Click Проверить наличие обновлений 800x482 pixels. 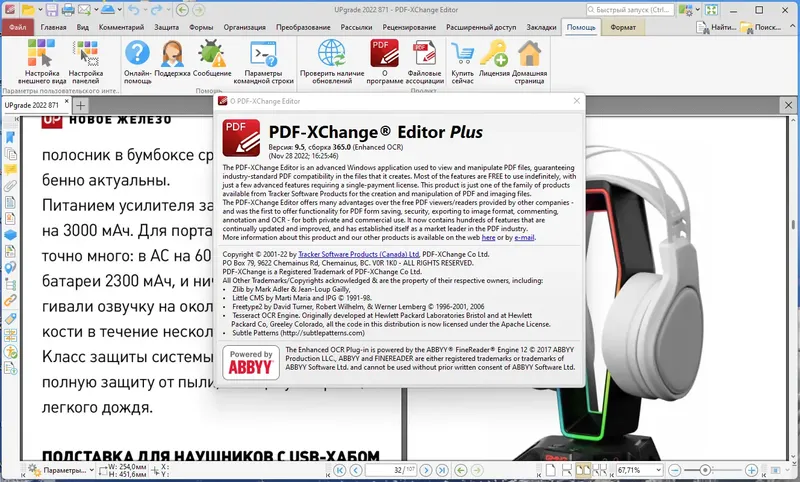click(x=332, y=62)
